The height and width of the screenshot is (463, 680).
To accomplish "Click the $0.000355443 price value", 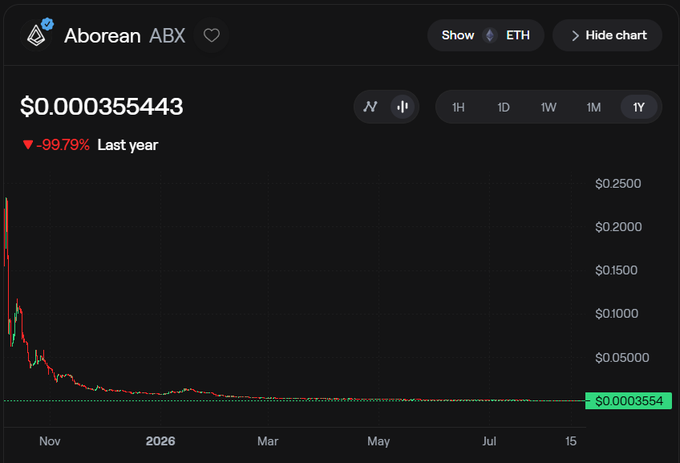I will [102, 107].
